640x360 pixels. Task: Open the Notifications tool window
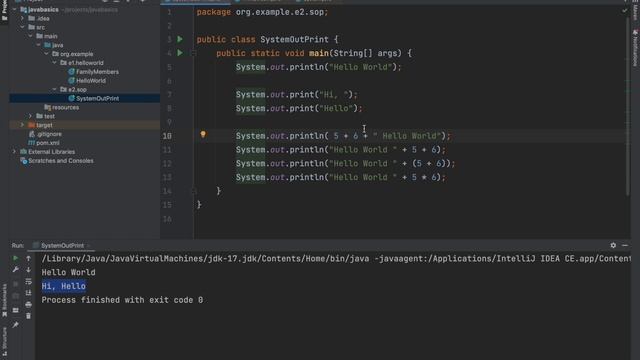tap(636, 47)
